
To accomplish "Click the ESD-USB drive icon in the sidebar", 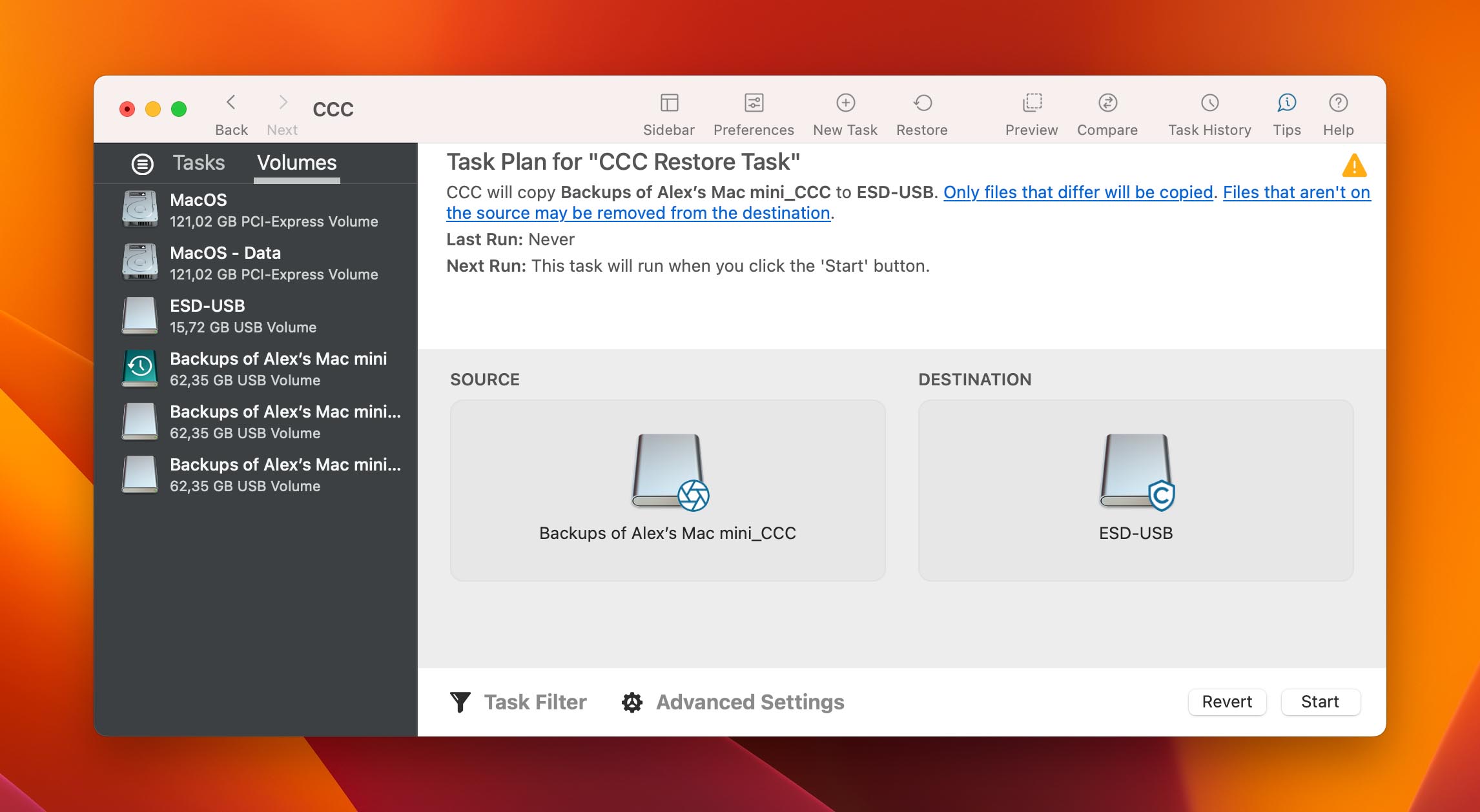I will (140, 315).
